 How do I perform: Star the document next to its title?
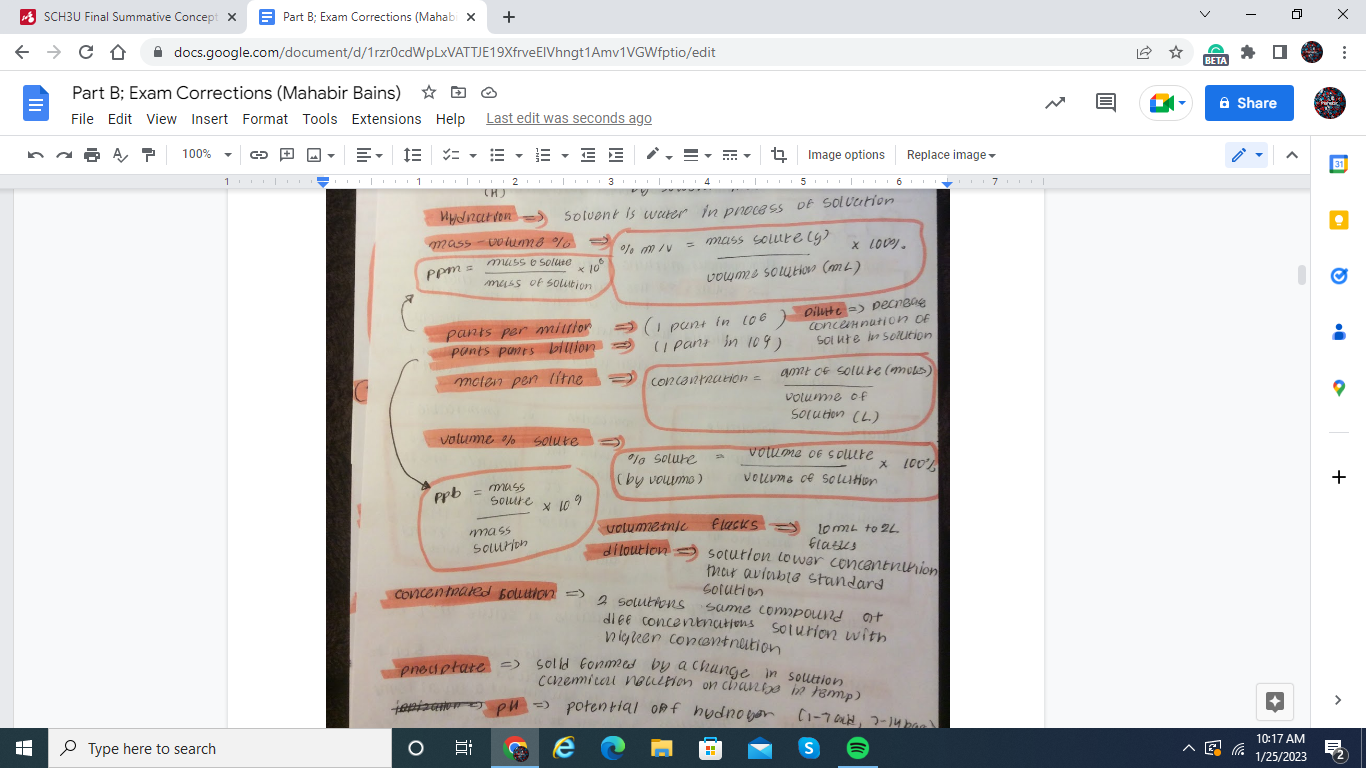tap(429, 92)
